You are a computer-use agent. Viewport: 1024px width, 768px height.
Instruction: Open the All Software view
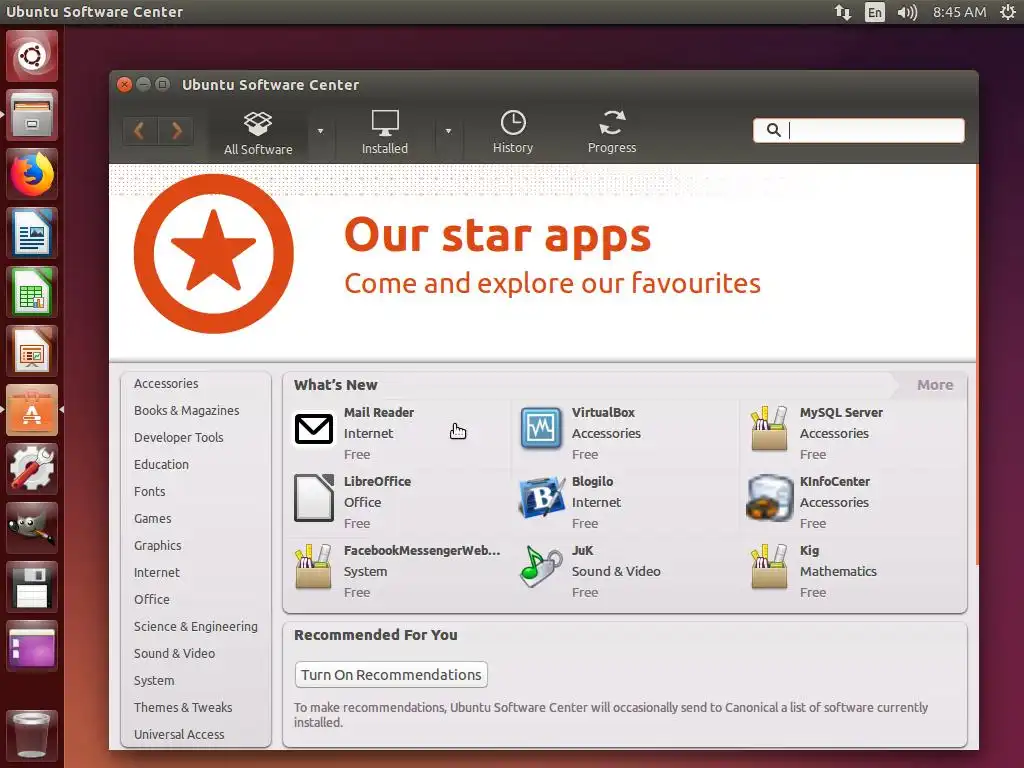point(258,132)
